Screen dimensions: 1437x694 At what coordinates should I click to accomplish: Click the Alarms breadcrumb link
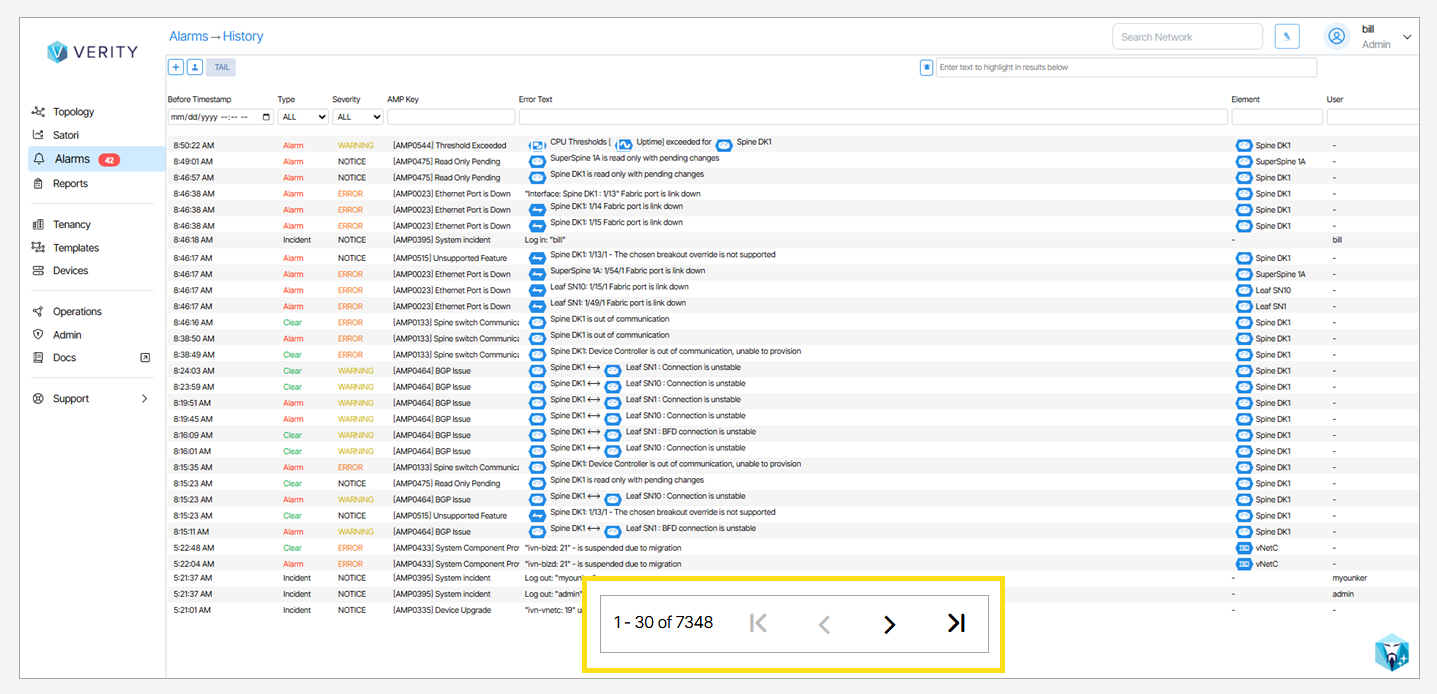188,36
